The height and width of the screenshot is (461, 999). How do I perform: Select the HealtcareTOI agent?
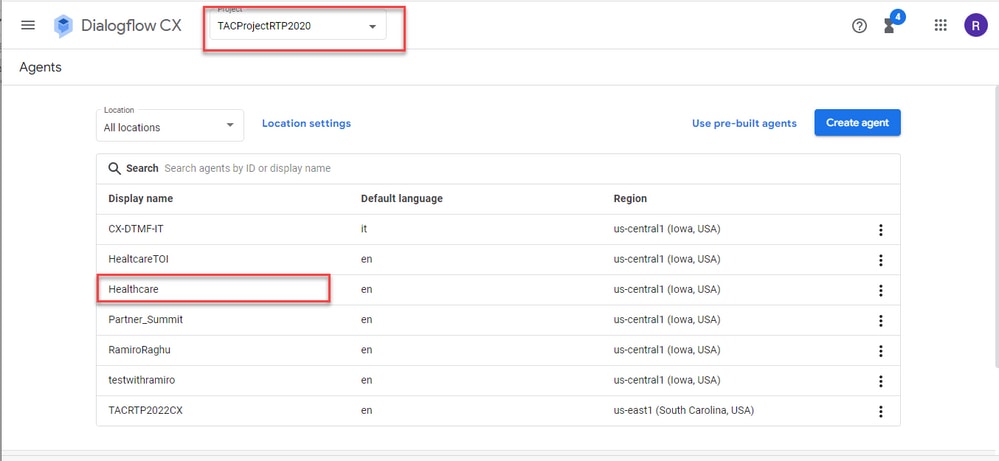click(138, 259)
